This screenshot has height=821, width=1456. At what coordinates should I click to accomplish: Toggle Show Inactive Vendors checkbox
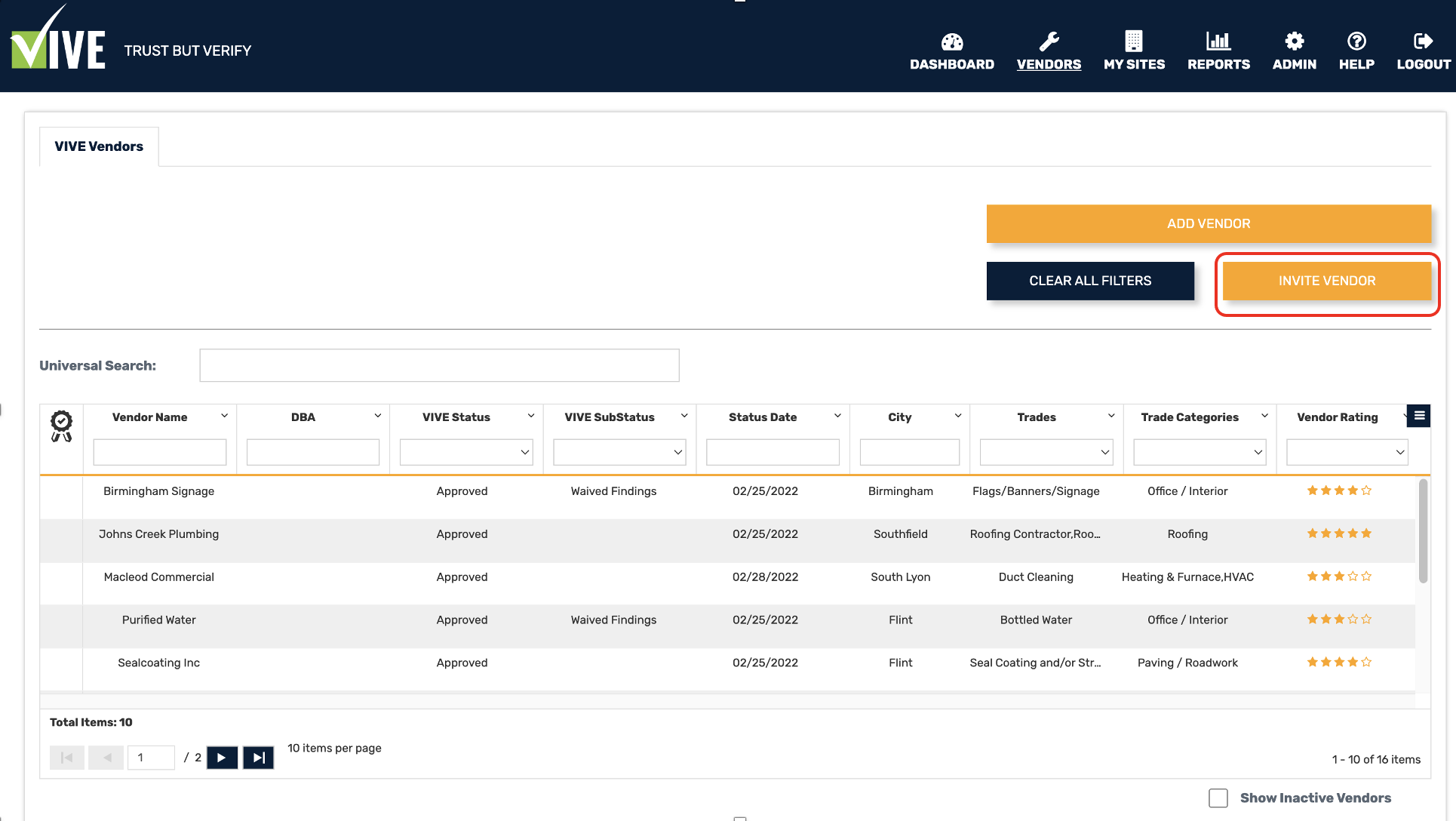[x=1218, y=798]
